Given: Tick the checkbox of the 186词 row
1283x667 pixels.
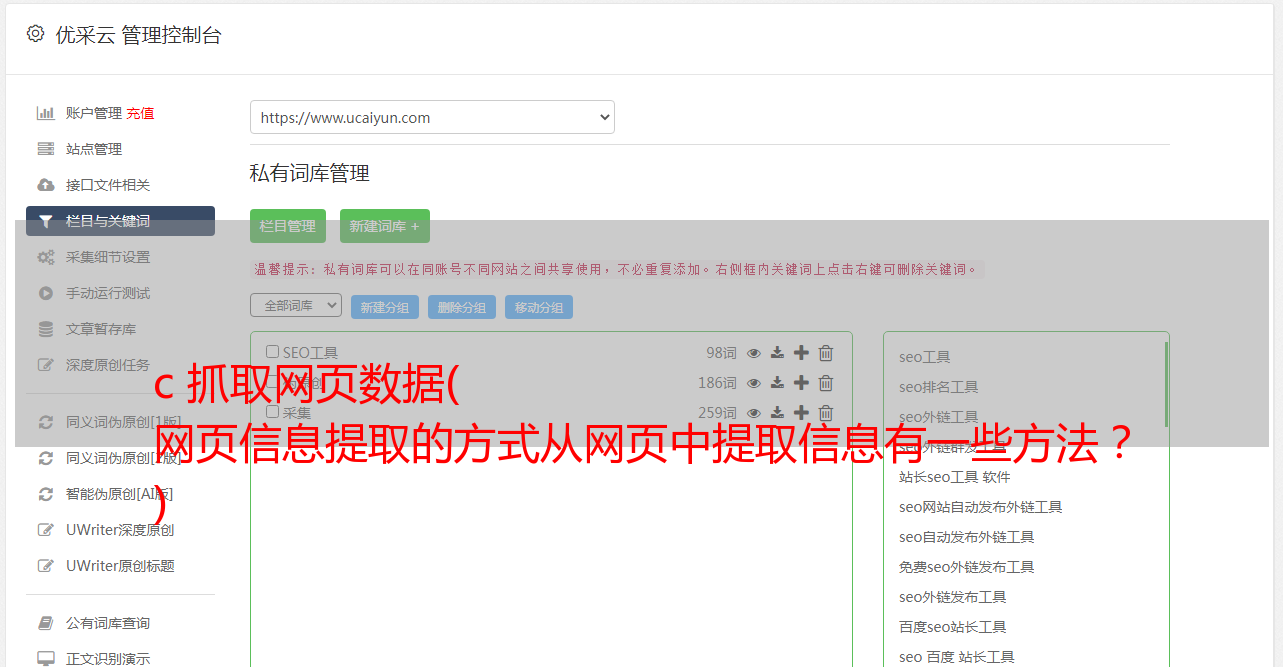Looking at the screenshot, I should [x=272, y=382].
